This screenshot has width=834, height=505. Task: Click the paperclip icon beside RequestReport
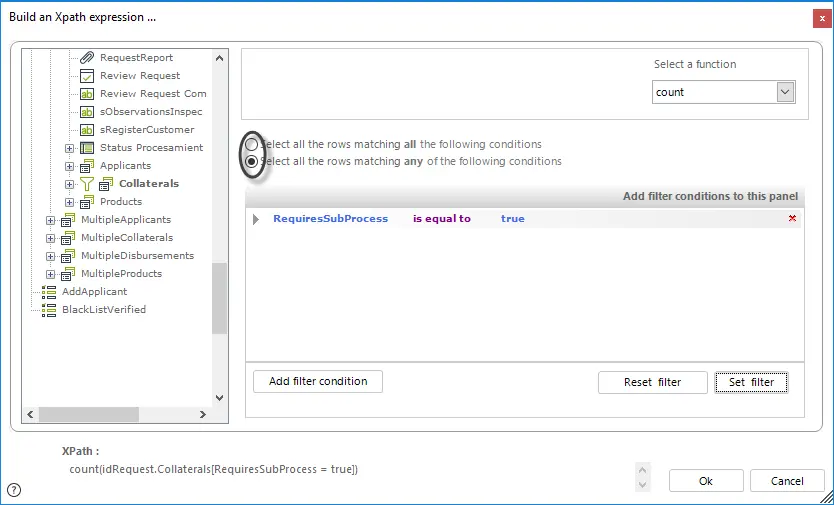click(x=87, y=57)
